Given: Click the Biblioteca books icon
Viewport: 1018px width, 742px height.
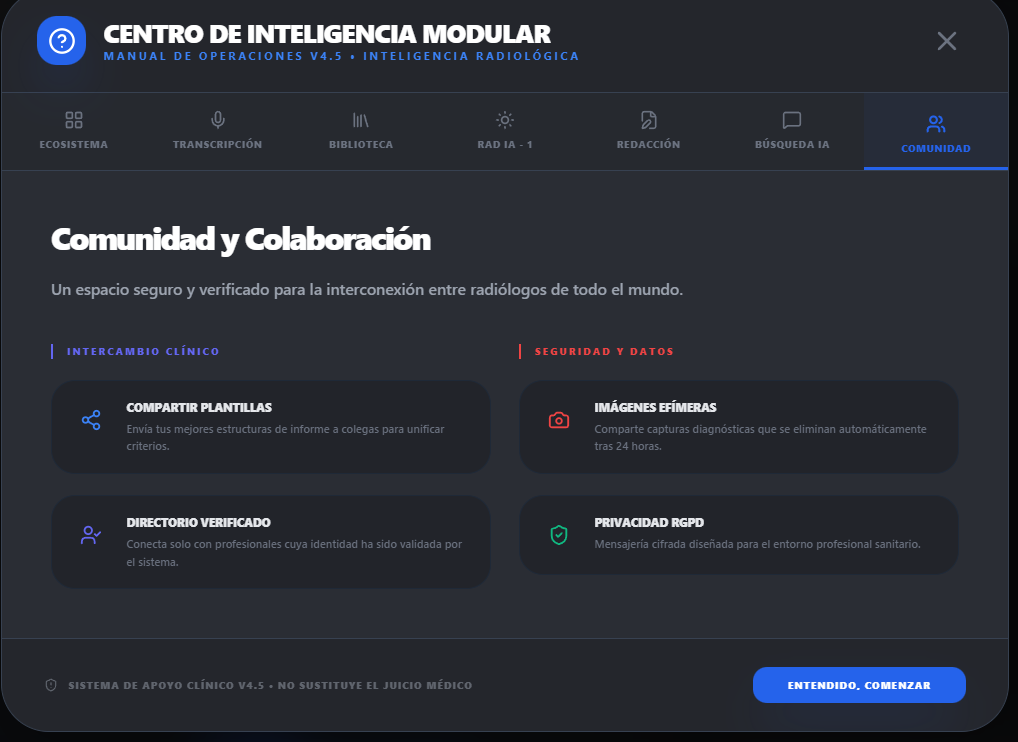Looking at the screenshot, I should coord(361,121).
